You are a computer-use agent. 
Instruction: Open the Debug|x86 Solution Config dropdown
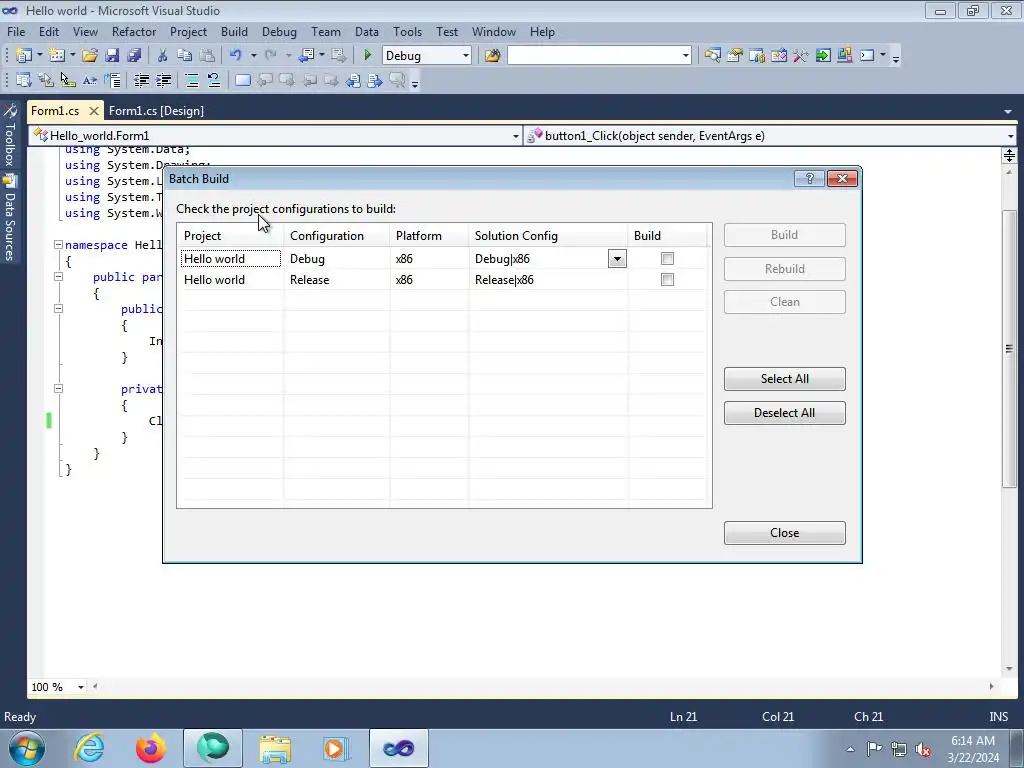[x=617, y=259]
